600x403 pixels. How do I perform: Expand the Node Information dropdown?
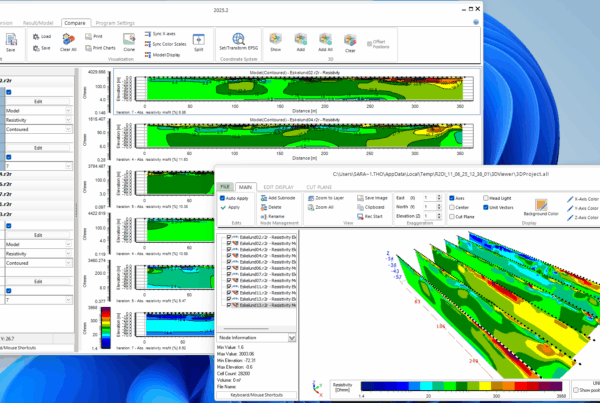[x=292, y=338]
